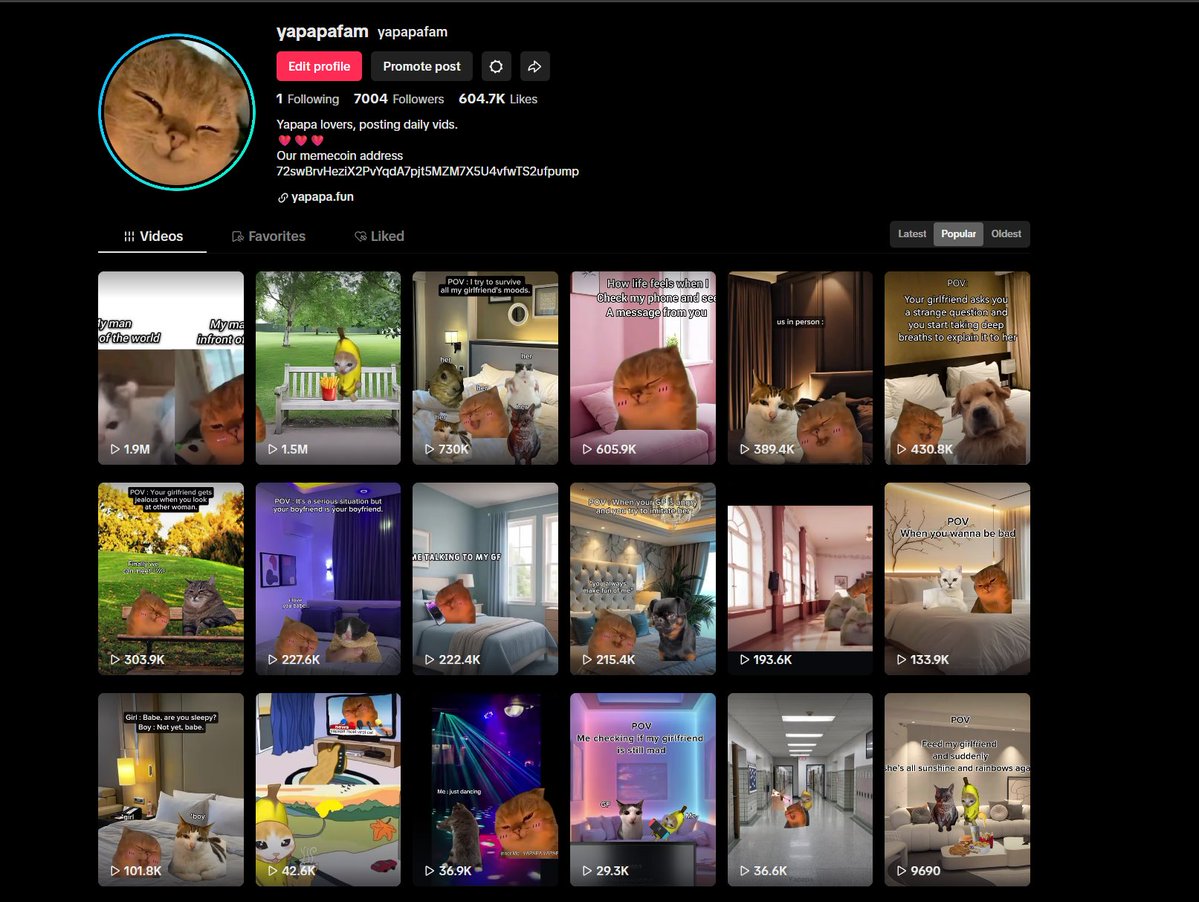The width and height of the screenshot is (1199, 902).
Task: Click play icon on the 36.6K video
Action: [x=744, y=871]
